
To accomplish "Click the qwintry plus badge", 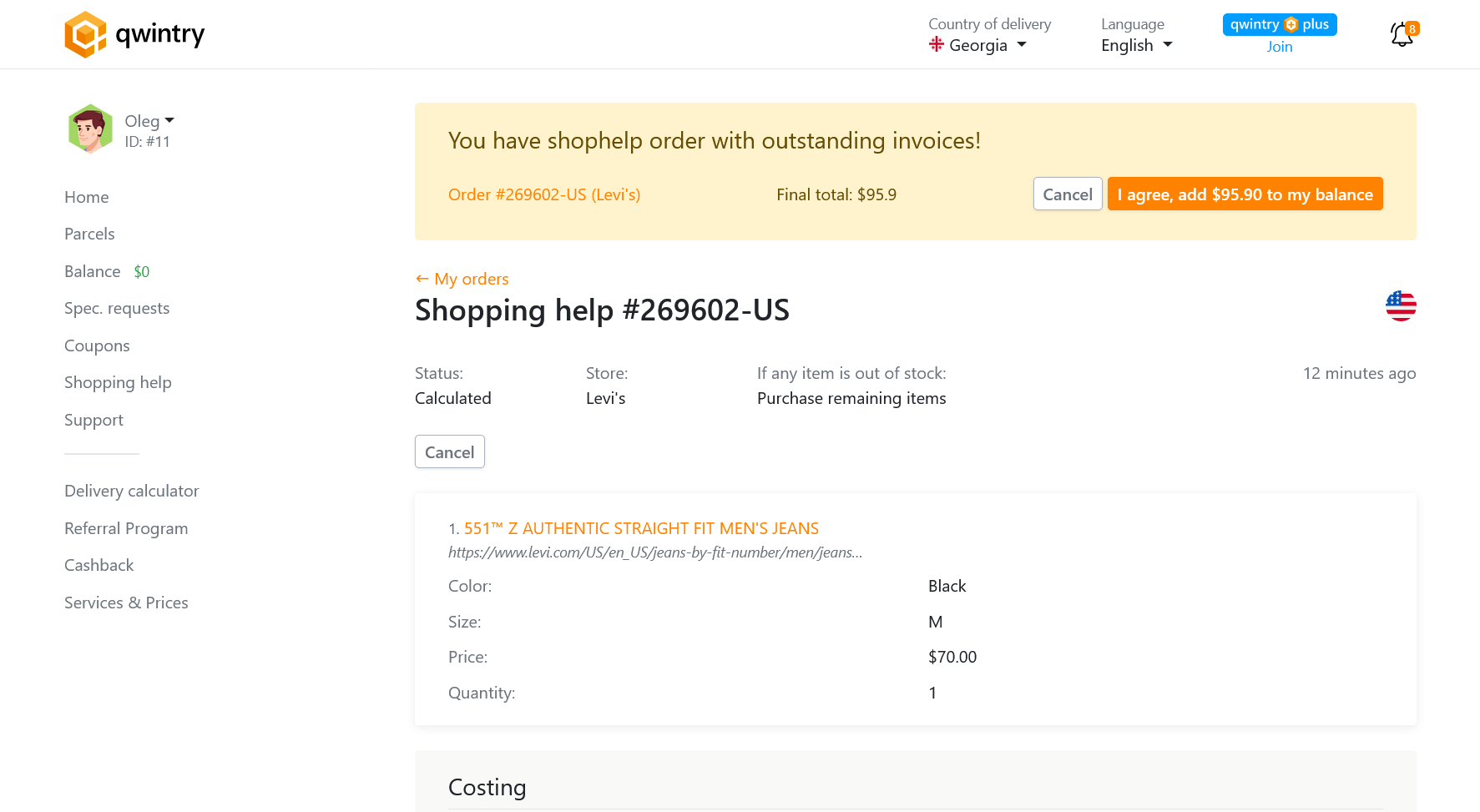I will [x=1279, y=24].
